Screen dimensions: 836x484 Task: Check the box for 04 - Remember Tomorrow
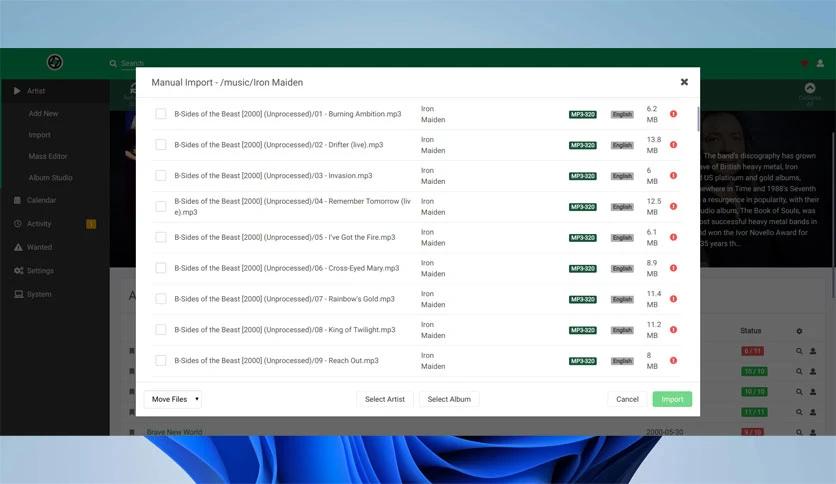tap(160, 206)
